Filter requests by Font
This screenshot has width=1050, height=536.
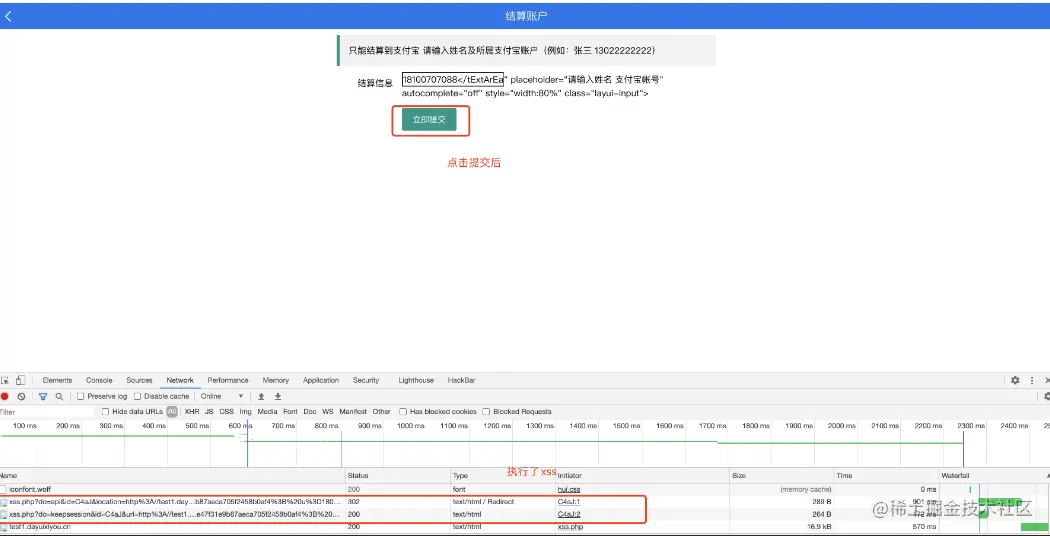(x=290, y=411)
